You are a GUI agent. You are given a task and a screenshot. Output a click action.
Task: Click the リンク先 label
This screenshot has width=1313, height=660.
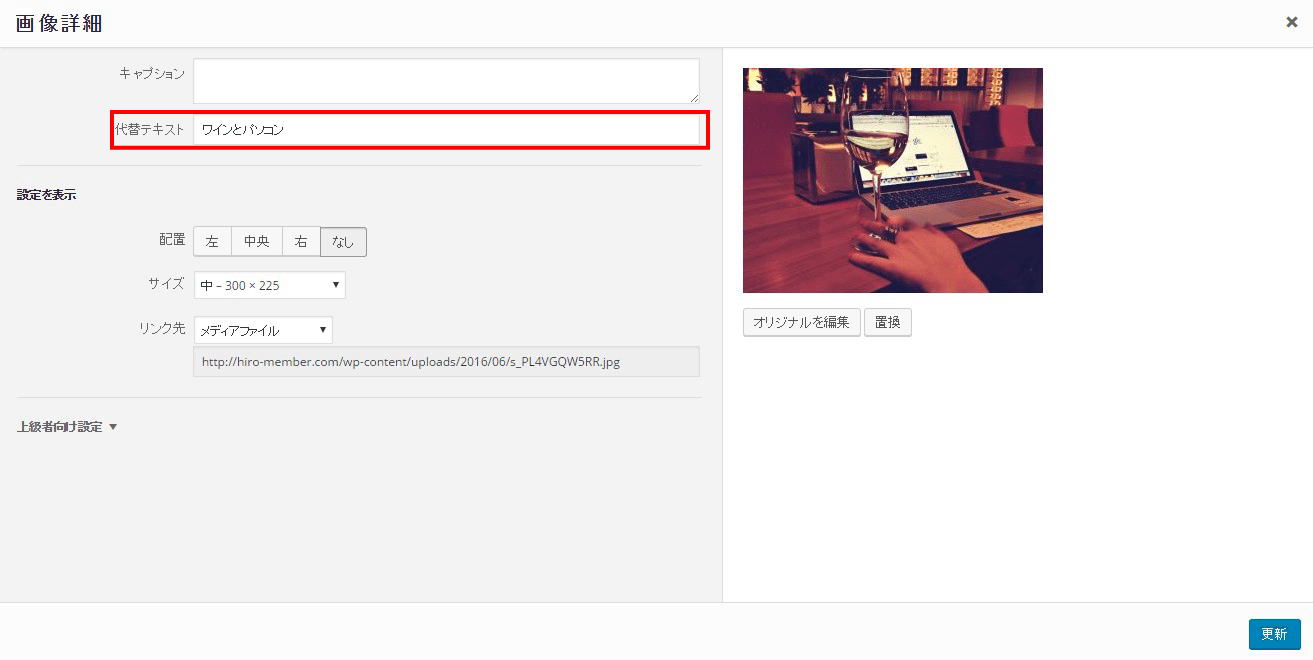(x=162, y=328)
